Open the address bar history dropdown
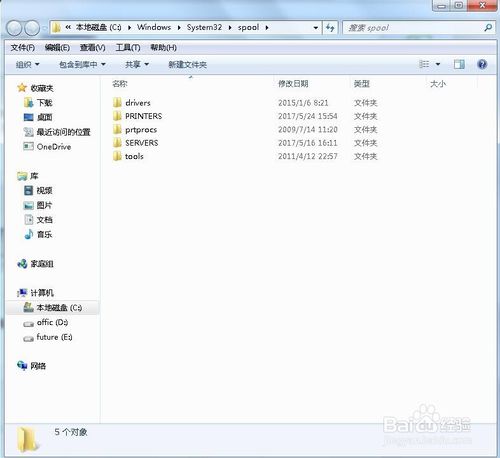This screenshot has width=500, height=458. click(x=315, y=28)
